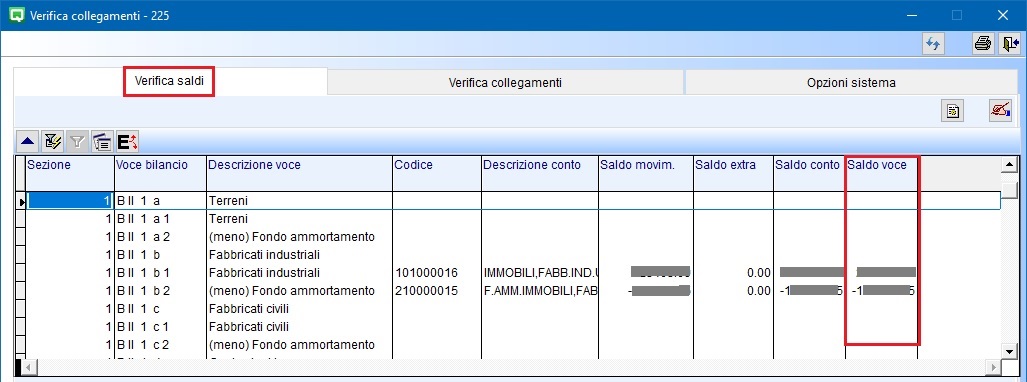Click the greyed funnel filter icon
This screenshot has height=382, width=1027.
[x=77, y=141]
